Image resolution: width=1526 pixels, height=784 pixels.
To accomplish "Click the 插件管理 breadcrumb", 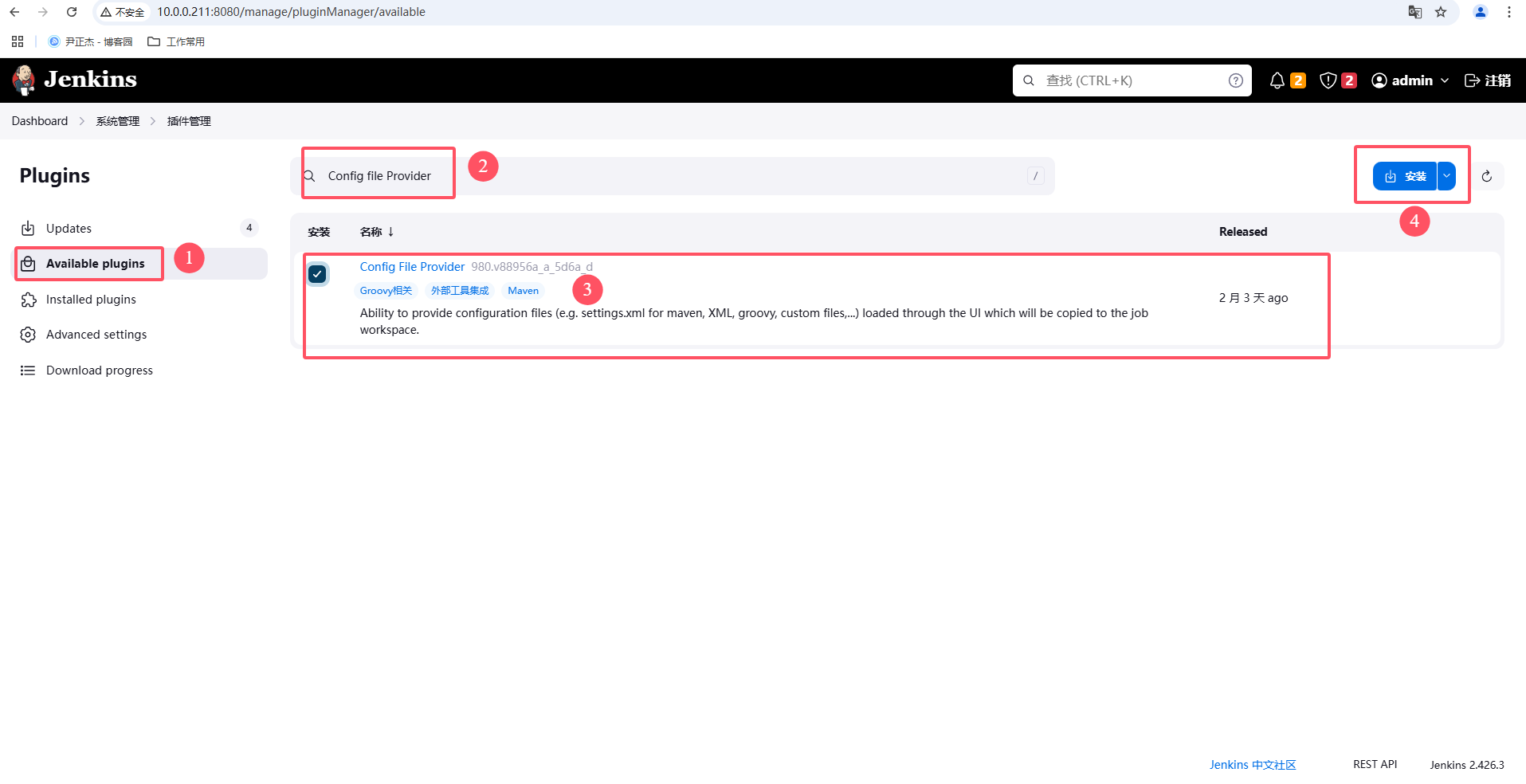I will point(189,121).
